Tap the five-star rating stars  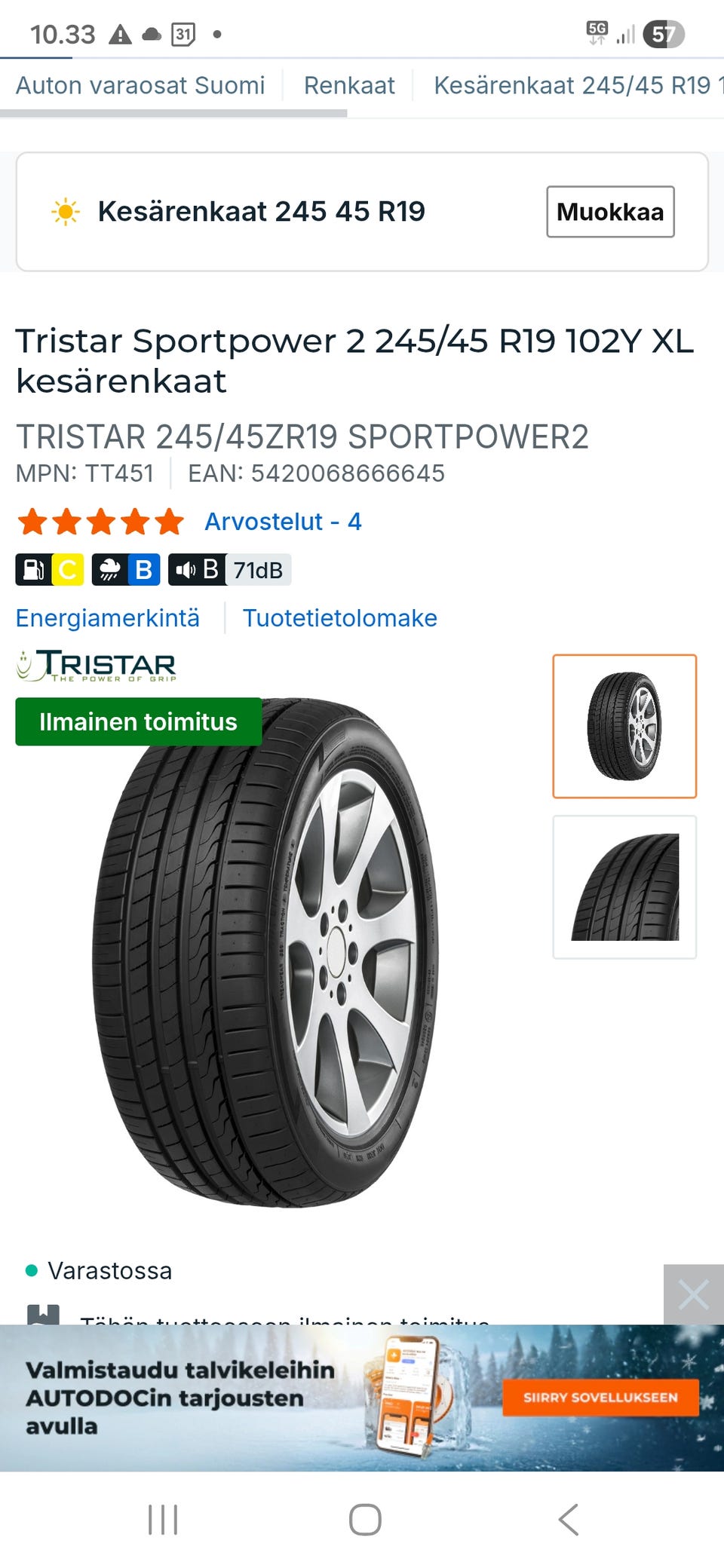tap(100, 522)
